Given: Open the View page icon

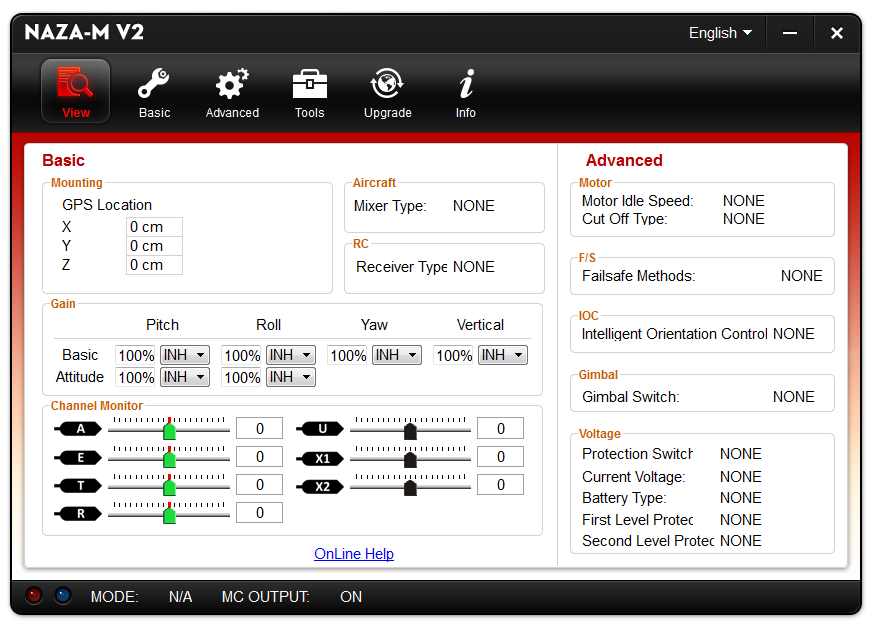Looking at the screenshot, I should pyautogui.click(x=75, y=91).
